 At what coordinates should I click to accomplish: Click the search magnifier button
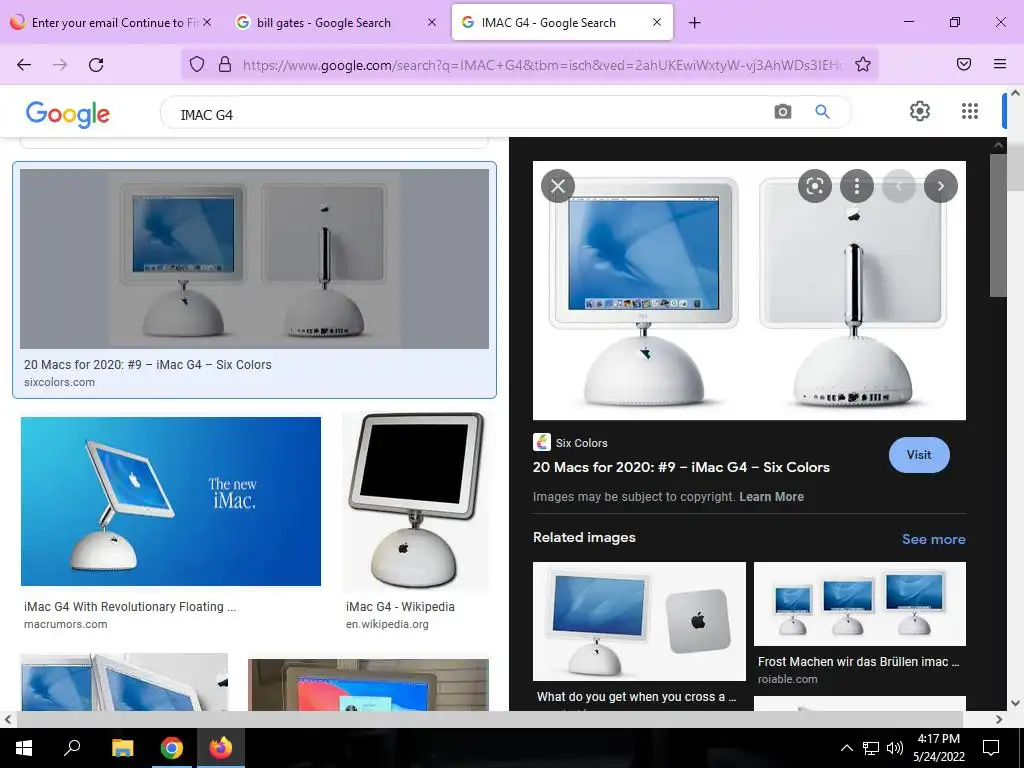click(x=822, y=112)
